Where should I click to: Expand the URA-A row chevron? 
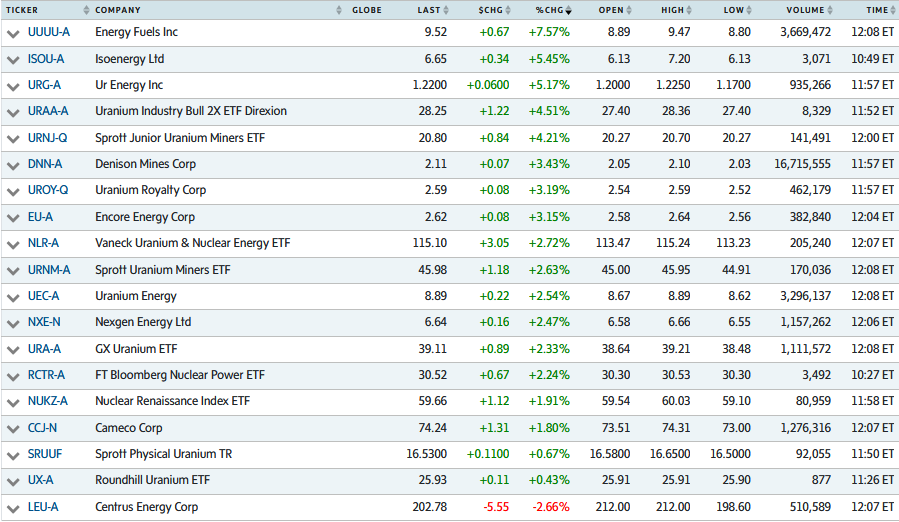[13, 350]
